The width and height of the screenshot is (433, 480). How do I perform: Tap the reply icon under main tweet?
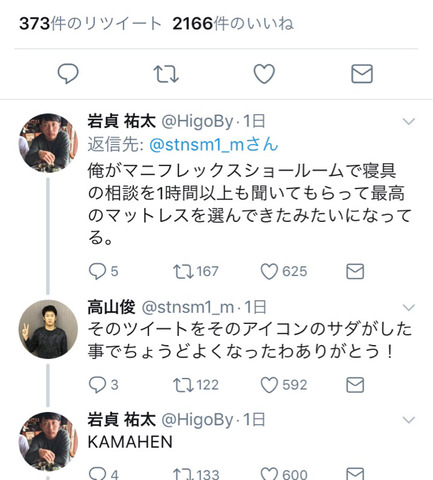tap(68, 73)
